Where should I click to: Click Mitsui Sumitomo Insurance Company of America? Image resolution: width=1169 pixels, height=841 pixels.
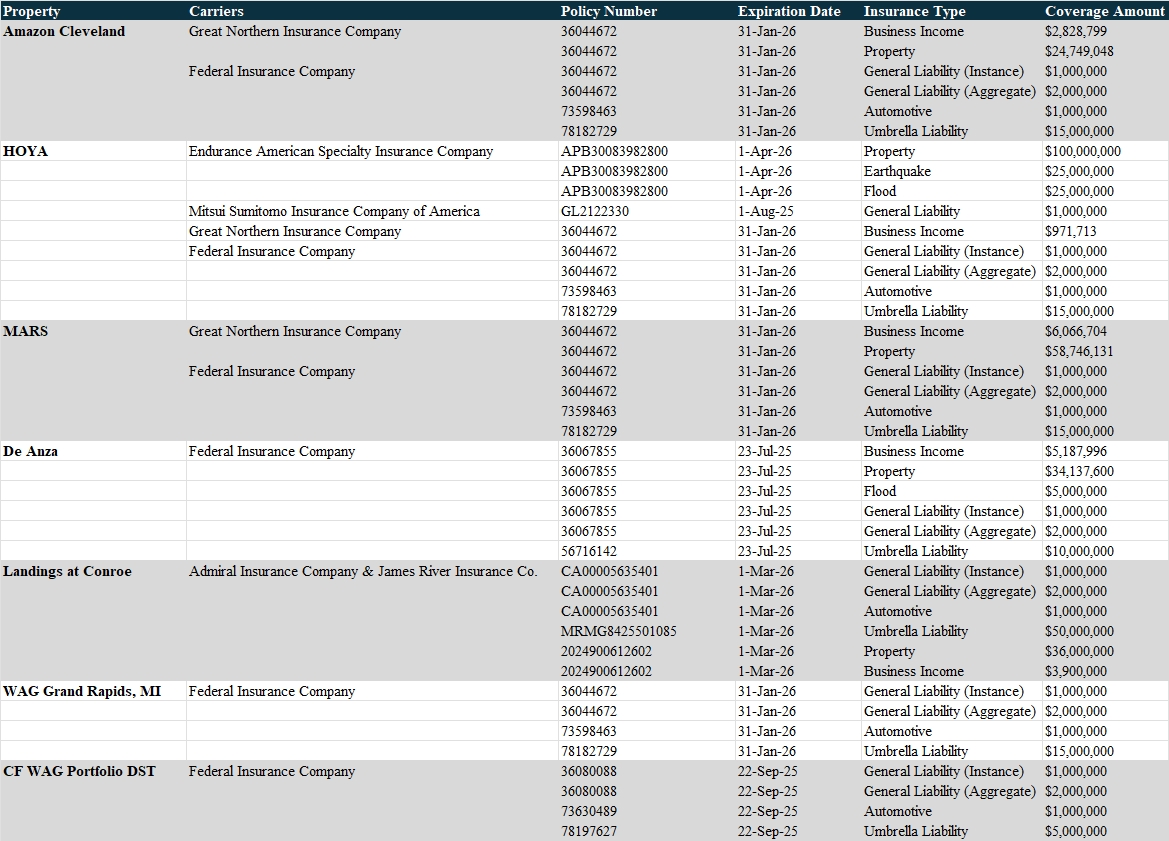334,211
